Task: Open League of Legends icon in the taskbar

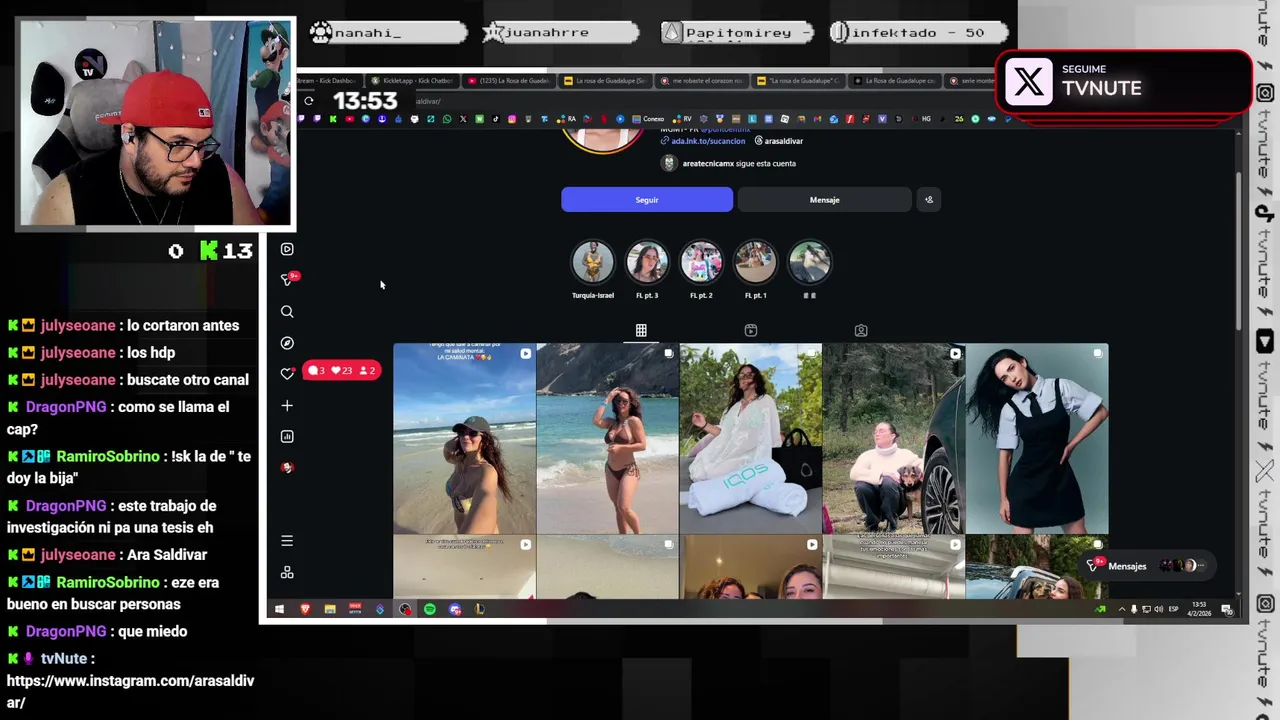Action: (480, 609)
